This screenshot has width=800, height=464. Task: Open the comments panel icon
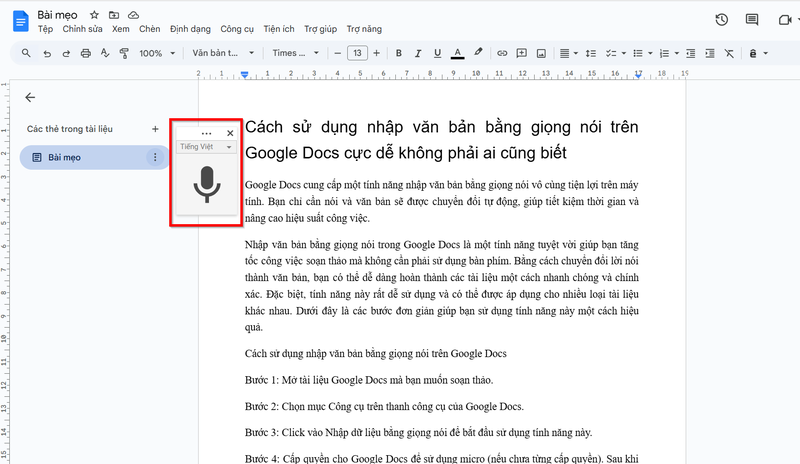[752, 20]
